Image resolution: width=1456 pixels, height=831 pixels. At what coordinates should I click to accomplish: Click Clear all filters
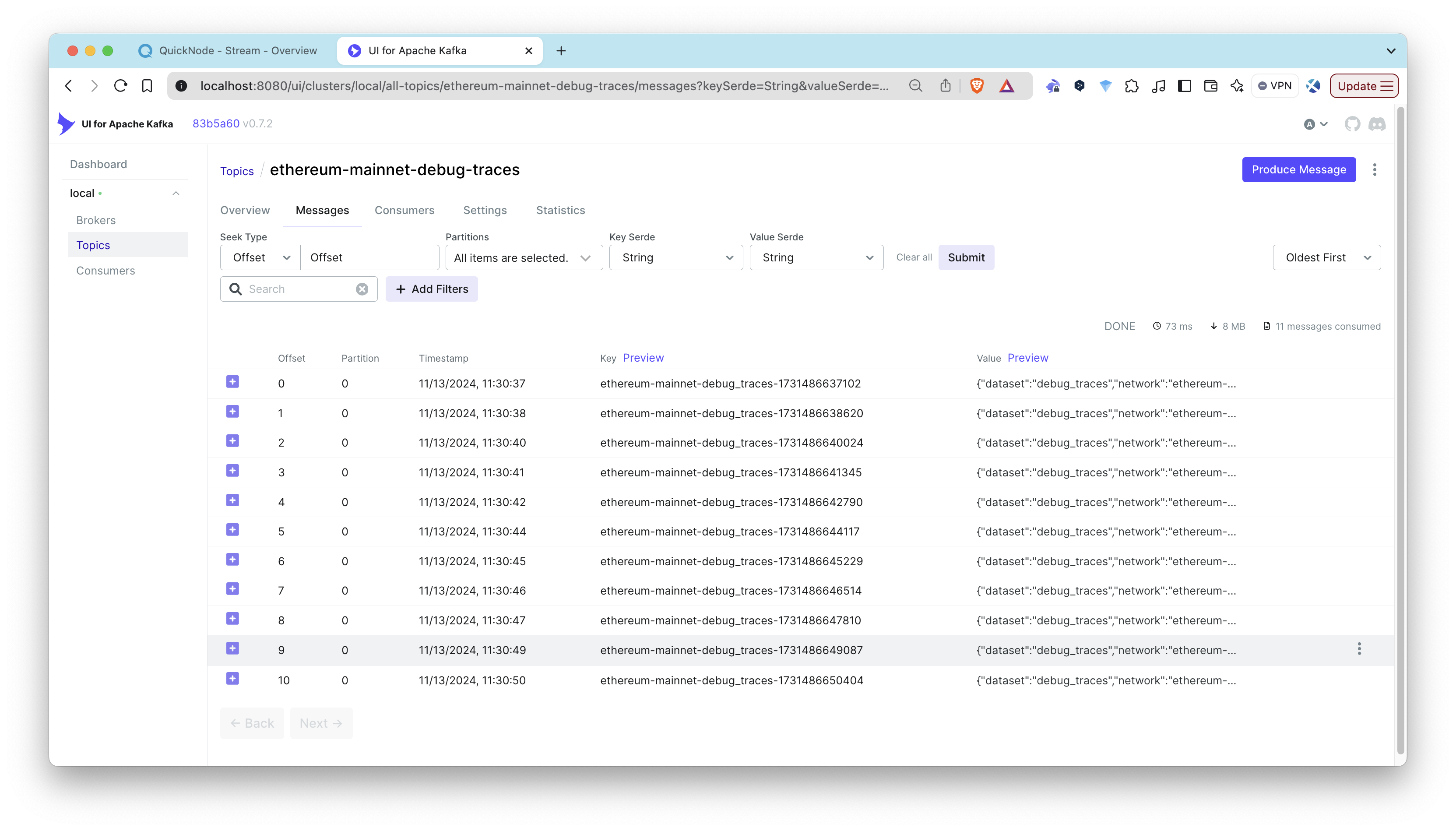[914, 258]
